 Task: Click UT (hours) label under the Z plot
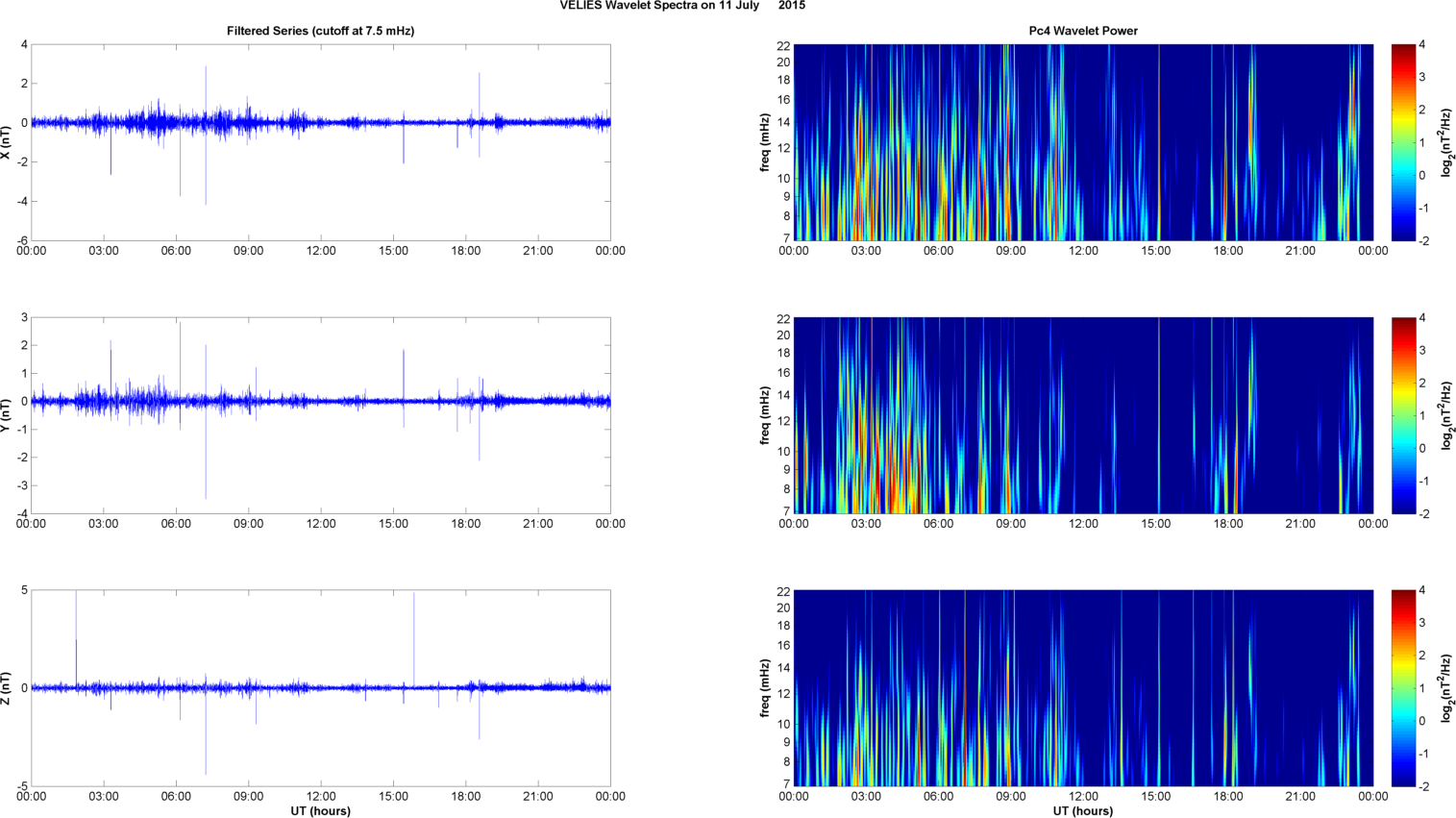click(320, 811)
